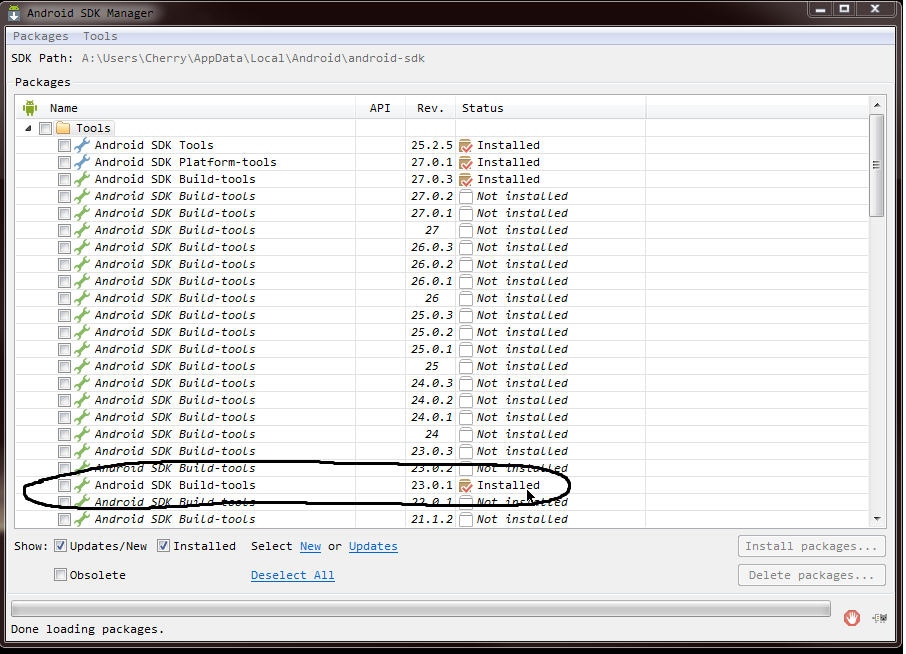Collapse the Tools tree node

(x=28, y=128)
